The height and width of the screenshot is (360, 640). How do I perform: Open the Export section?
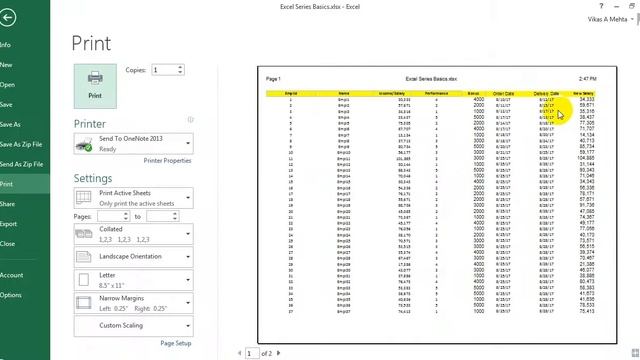click(x=8, y=224)
